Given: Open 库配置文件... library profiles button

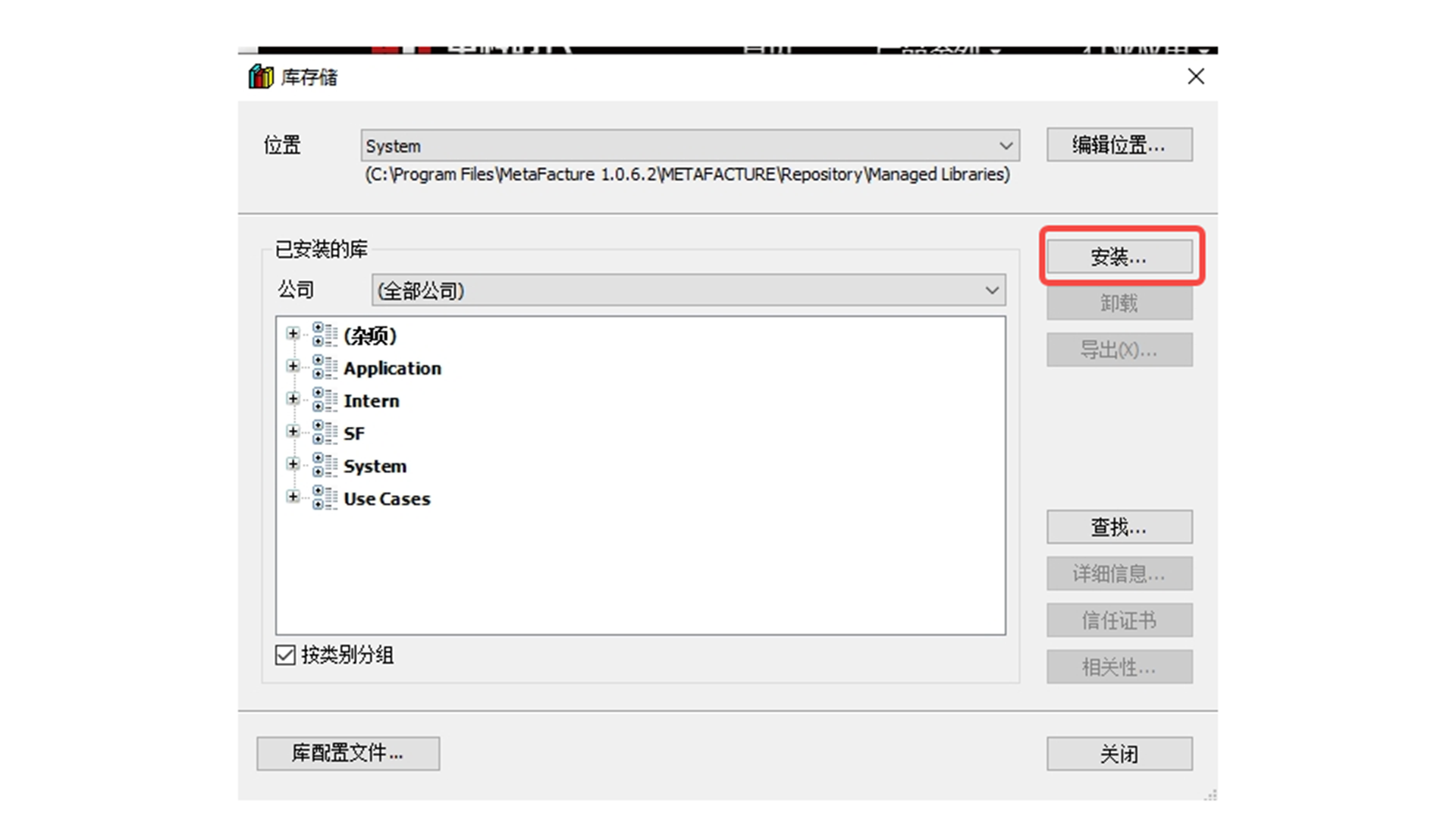Looking at the screenshot, I should (348, 753).
